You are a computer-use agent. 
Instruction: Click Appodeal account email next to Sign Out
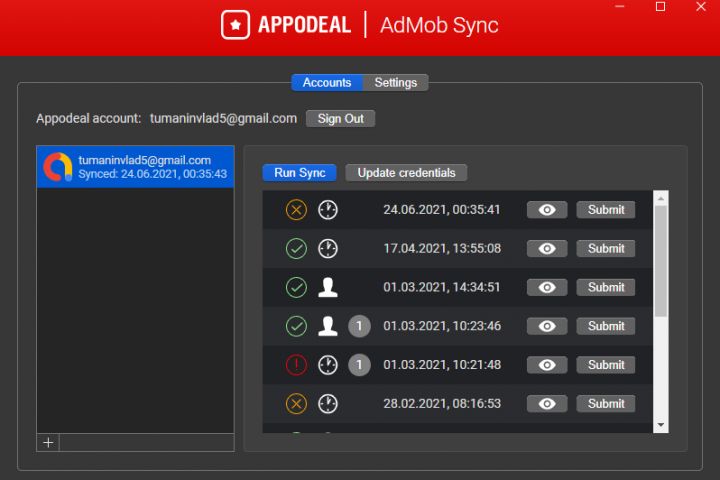coord(223,119)
